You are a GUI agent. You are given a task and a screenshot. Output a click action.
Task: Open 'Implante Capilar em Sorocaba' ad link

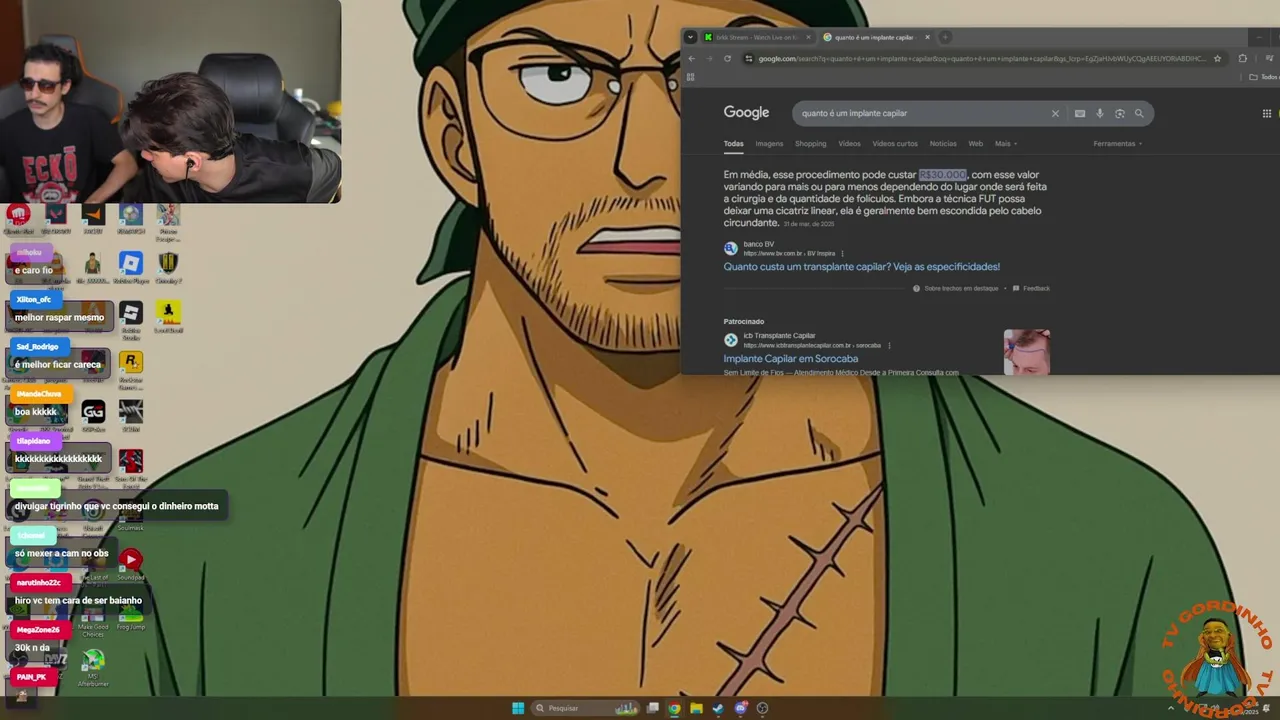(790, 359)
